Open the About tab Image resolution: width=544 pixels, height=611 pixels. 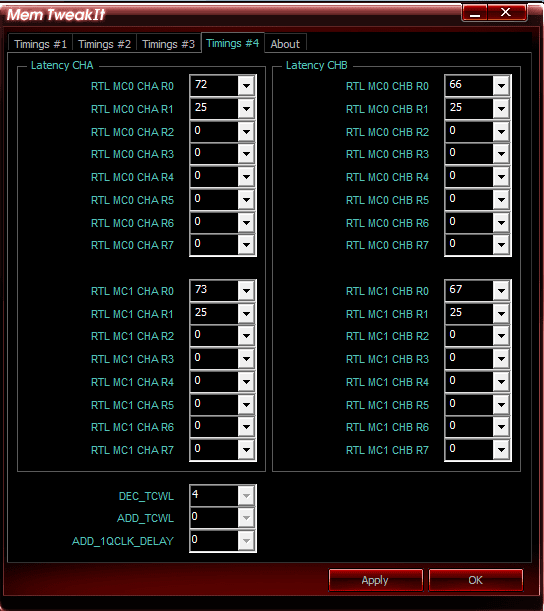click(x=285, y=44)
